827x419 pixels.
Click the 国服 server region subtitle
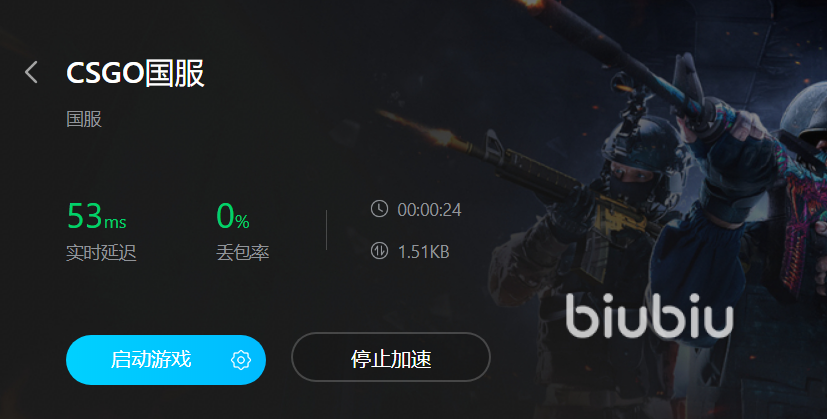(x=84, y=119)
